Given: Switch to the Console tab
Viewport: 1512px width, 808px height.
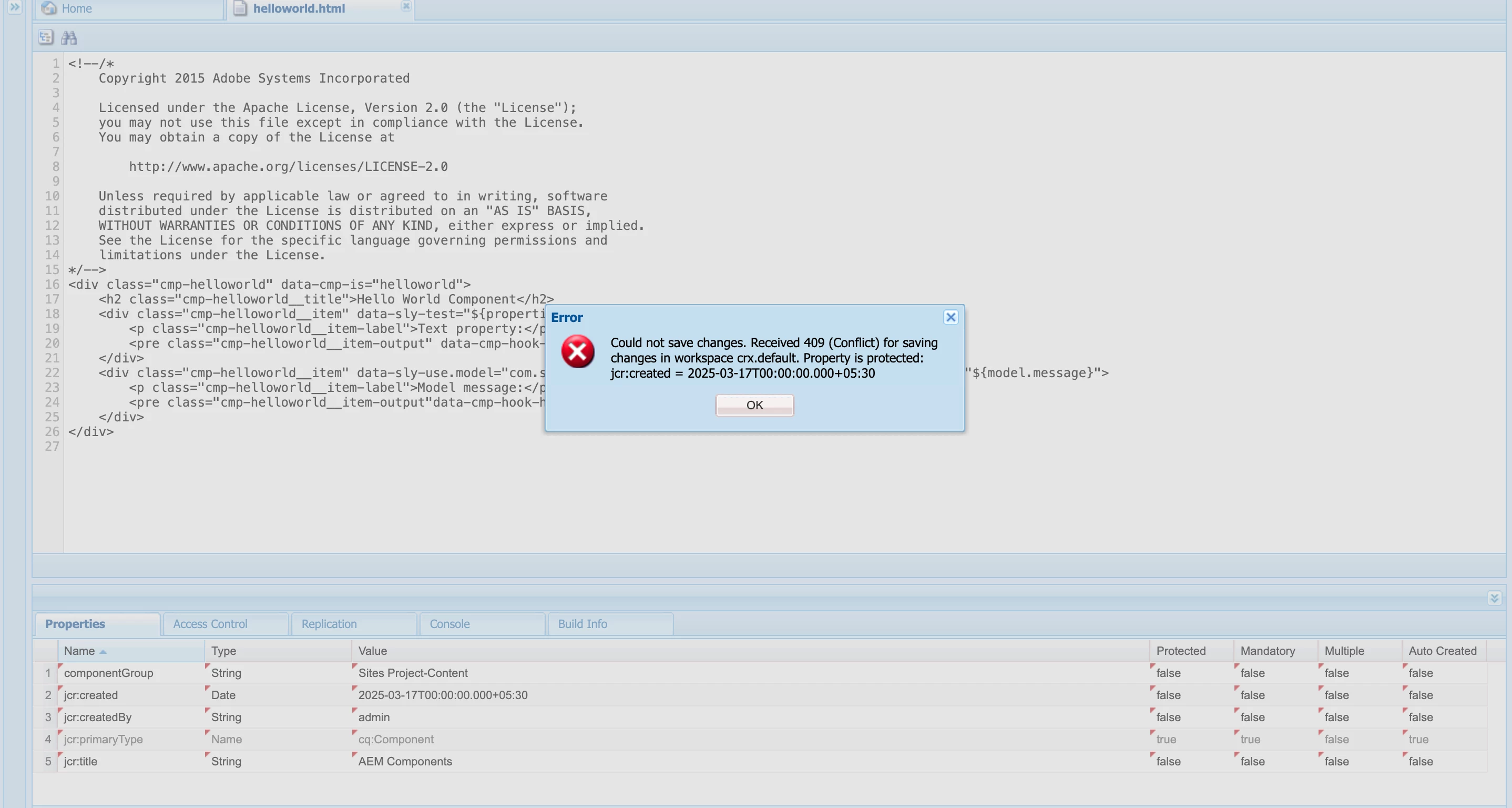Looking at the screenshot, I should (449, 623).
